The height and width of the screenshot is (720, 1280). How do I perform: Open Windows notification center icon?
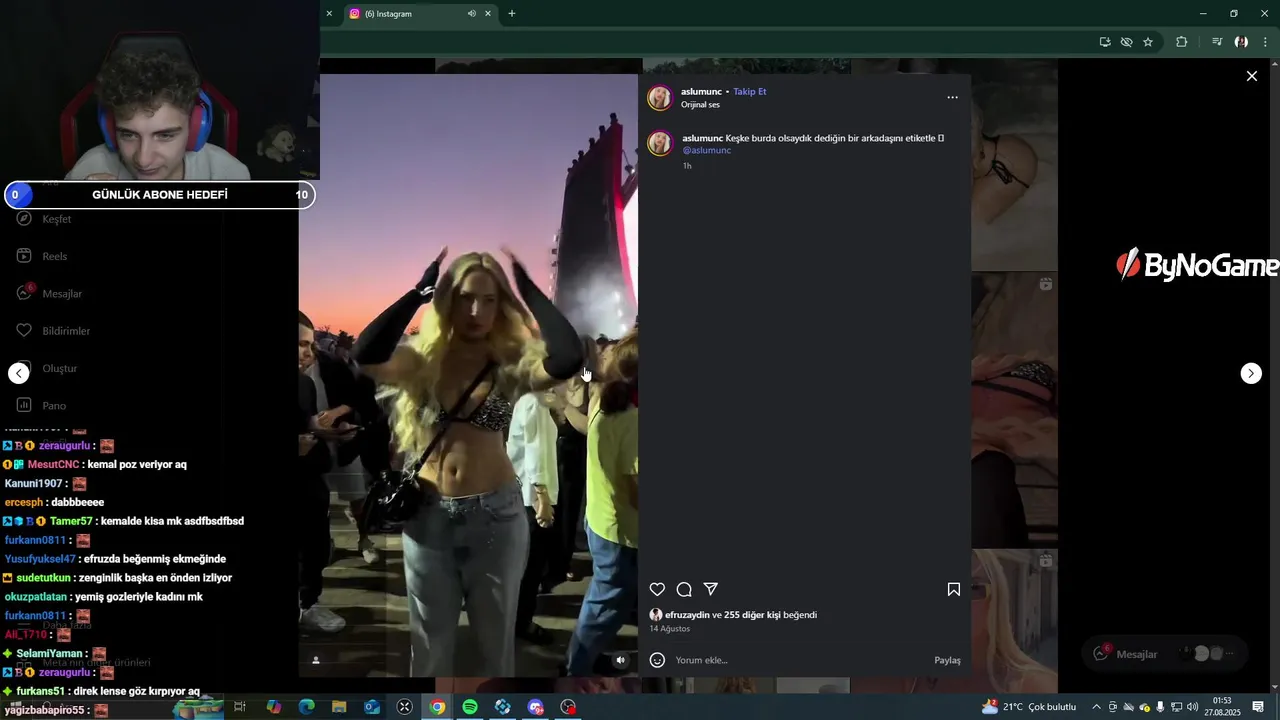pos(1258,707)
